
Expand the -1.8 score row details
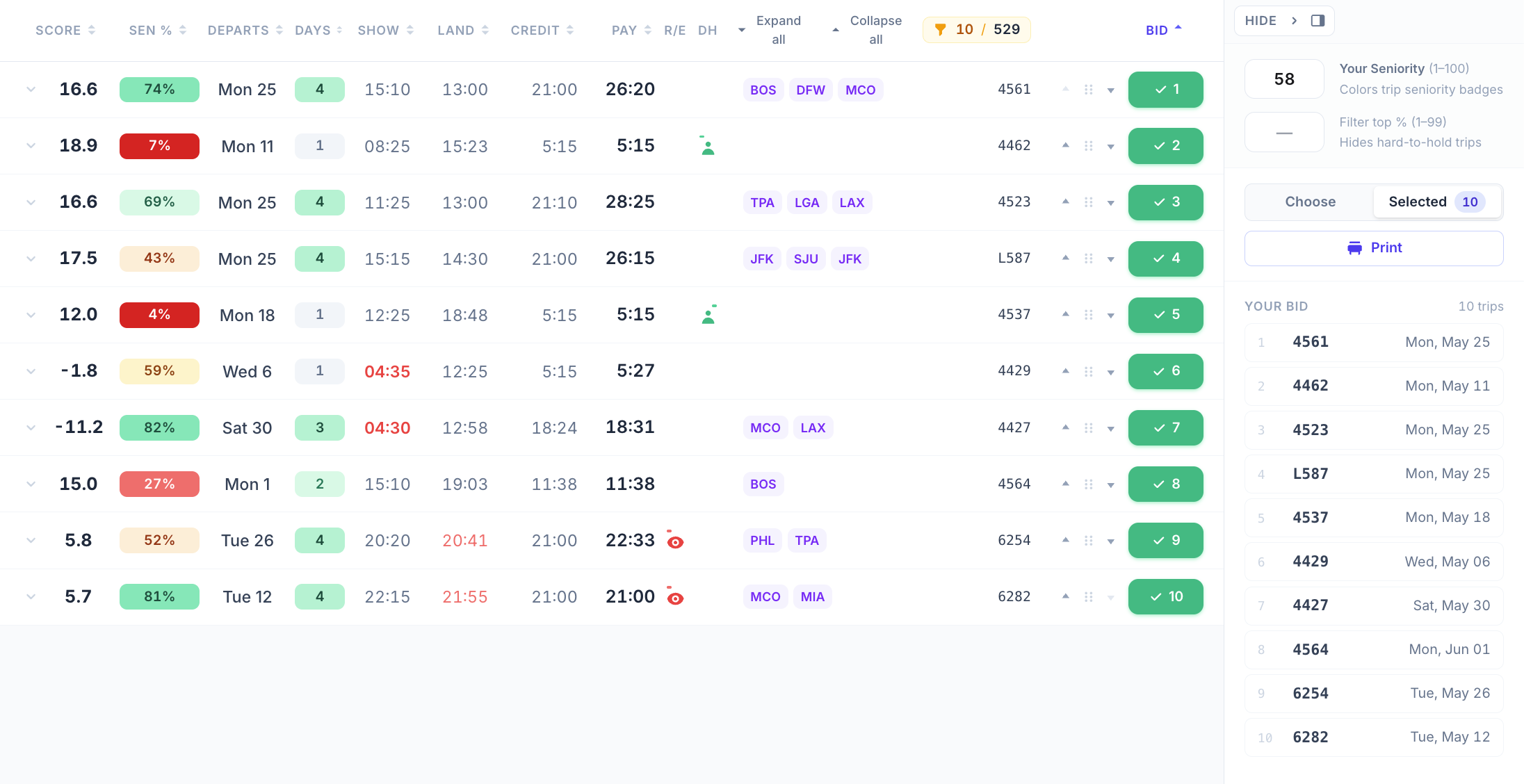pos(31,371)
